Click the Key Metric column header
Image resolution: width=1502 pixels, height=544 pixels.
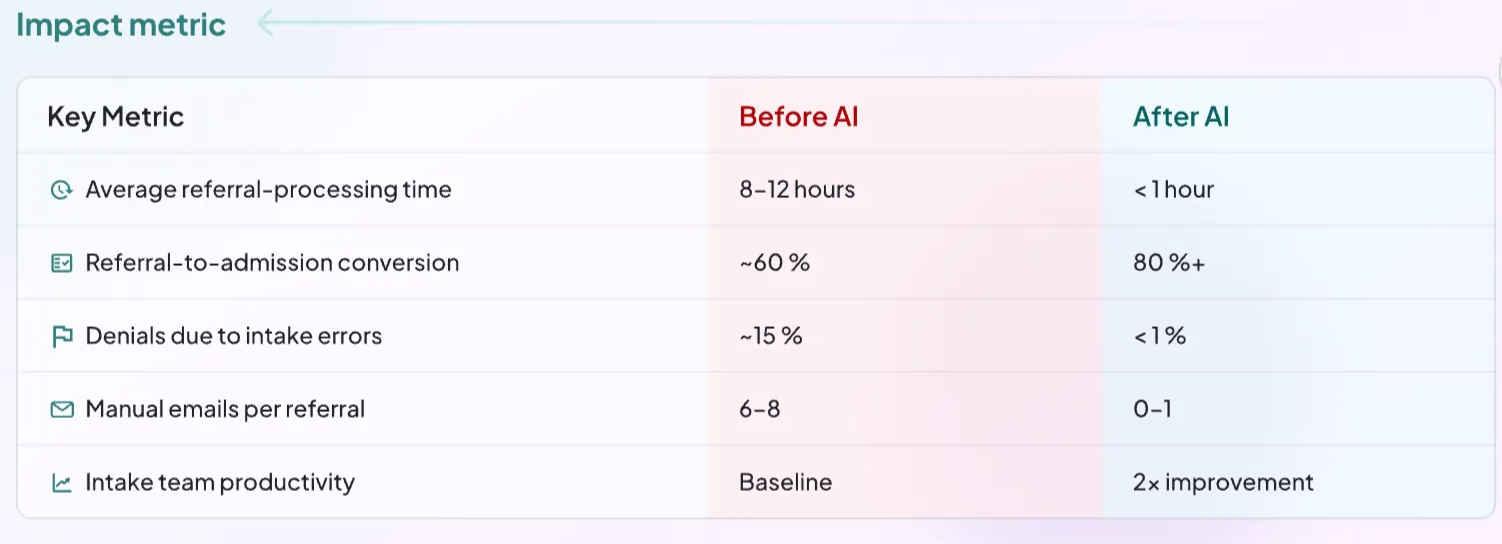pos(116,117)
